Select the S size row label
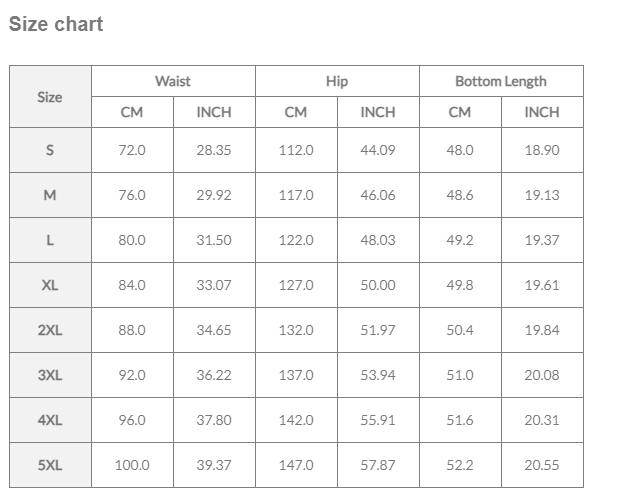 click(50, 150)
